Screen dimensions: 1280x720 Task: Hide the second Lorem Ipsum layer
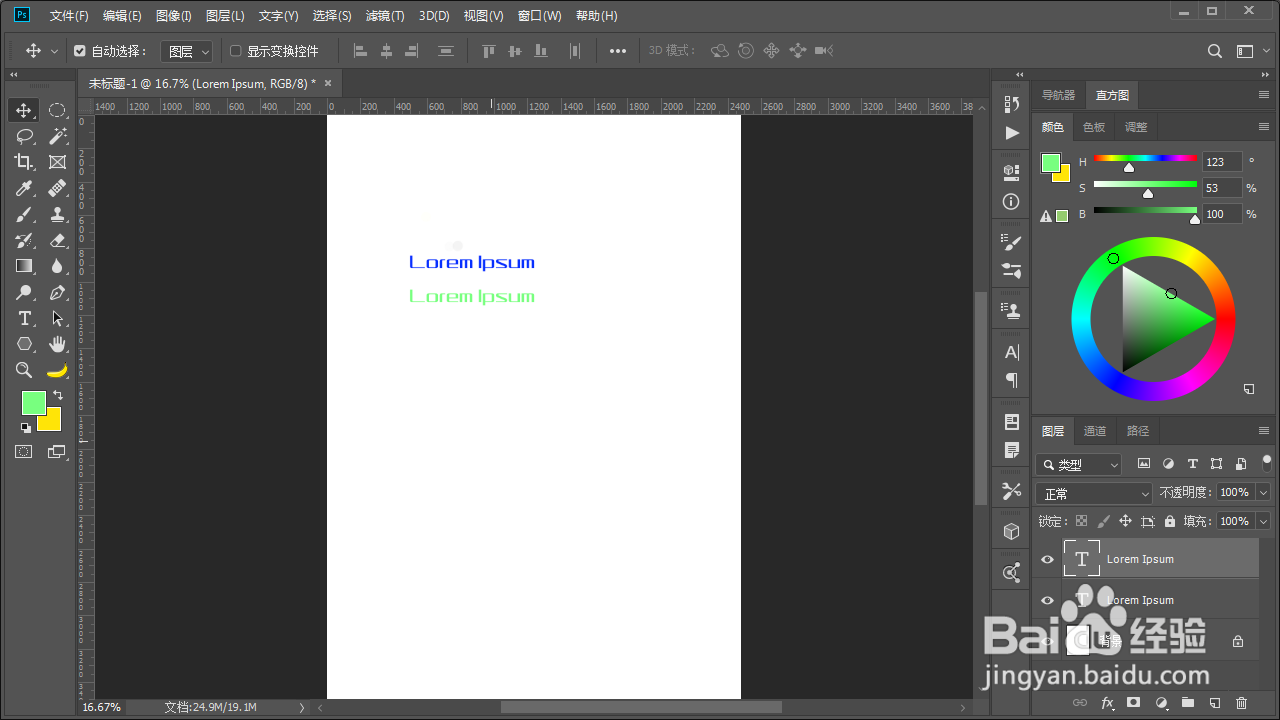click(1047, 600)
